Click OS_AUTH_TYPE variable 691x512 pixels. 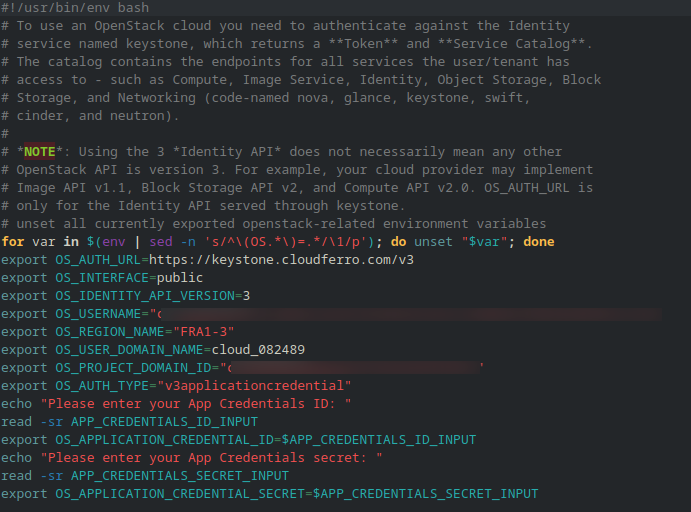pyautogui.click(x=102, y=386)
